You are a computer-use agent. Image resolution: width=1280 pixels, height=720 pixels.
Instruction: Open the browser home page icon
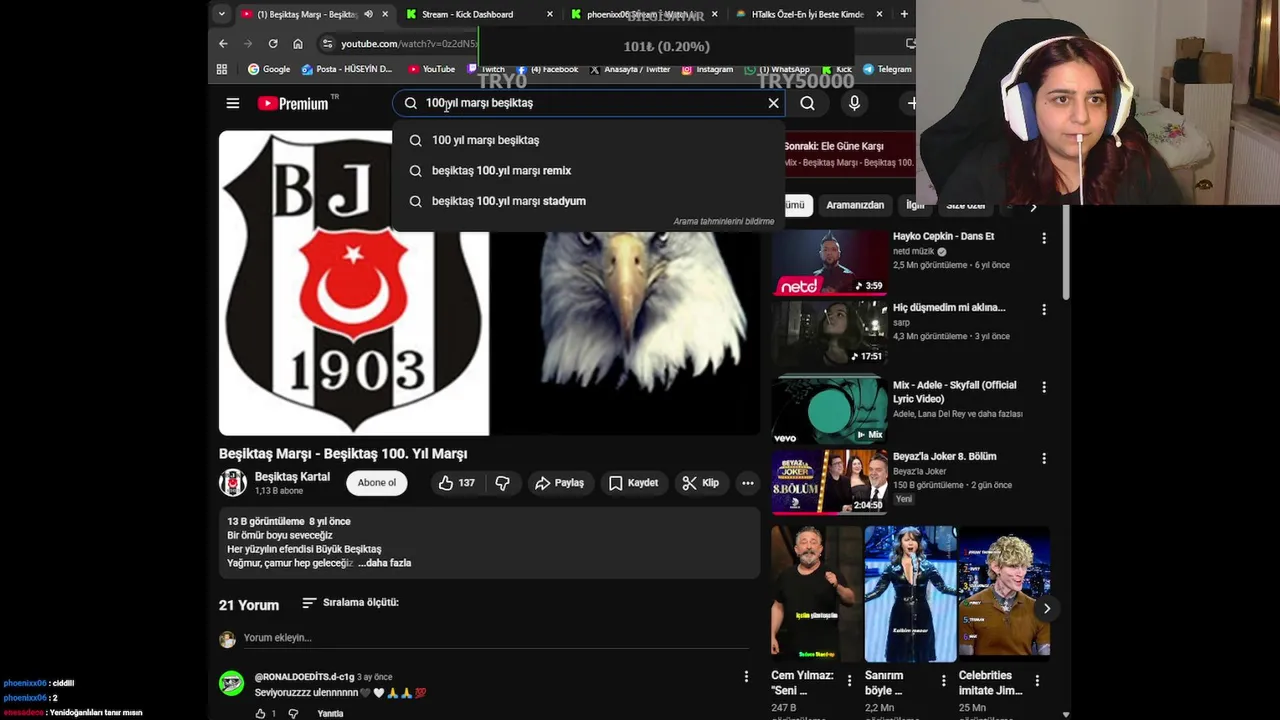(x=298, y=44)
